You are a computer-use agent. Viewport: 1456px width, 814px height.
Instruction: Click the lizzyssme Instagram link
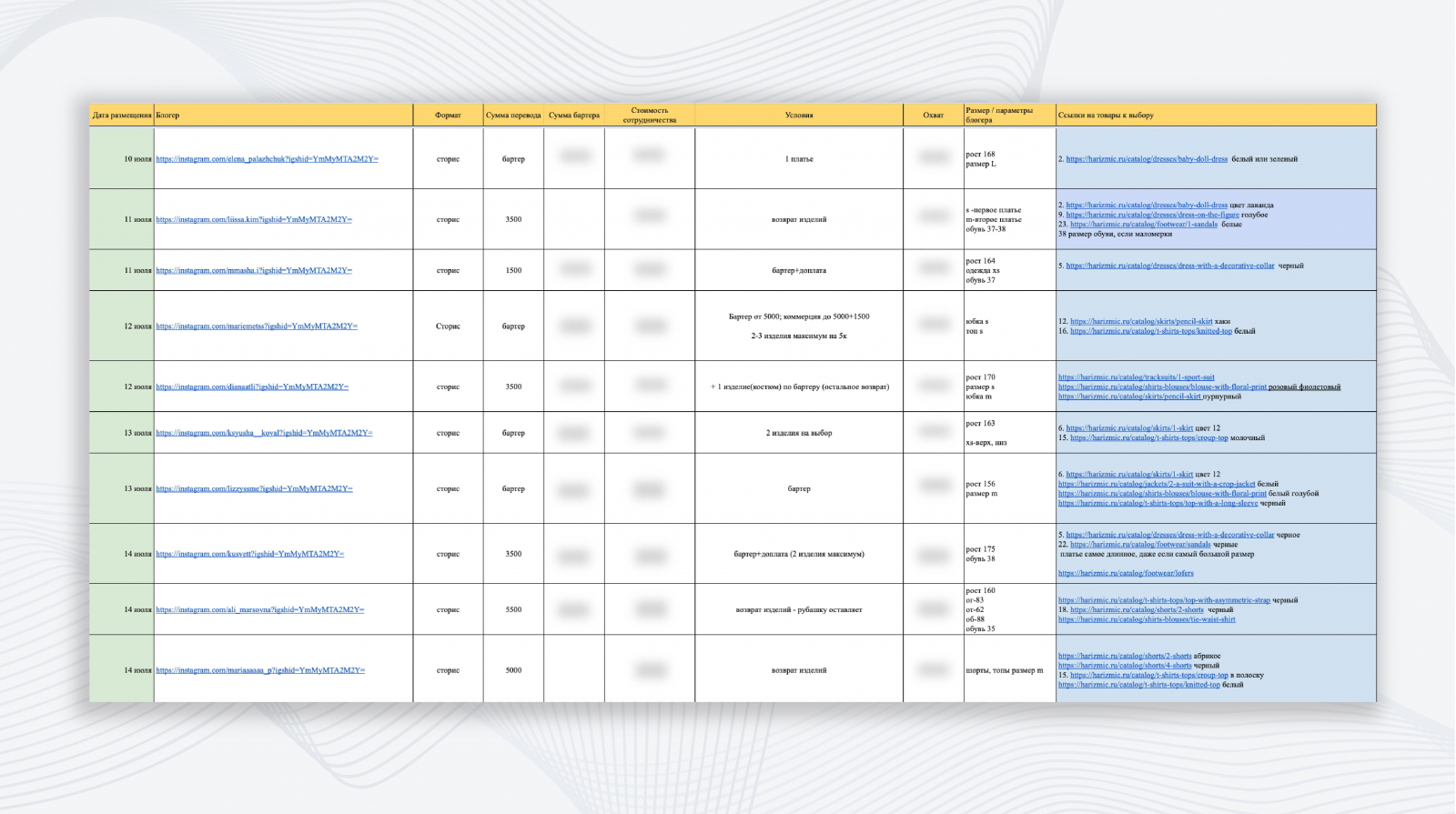(x=254, y=488)
